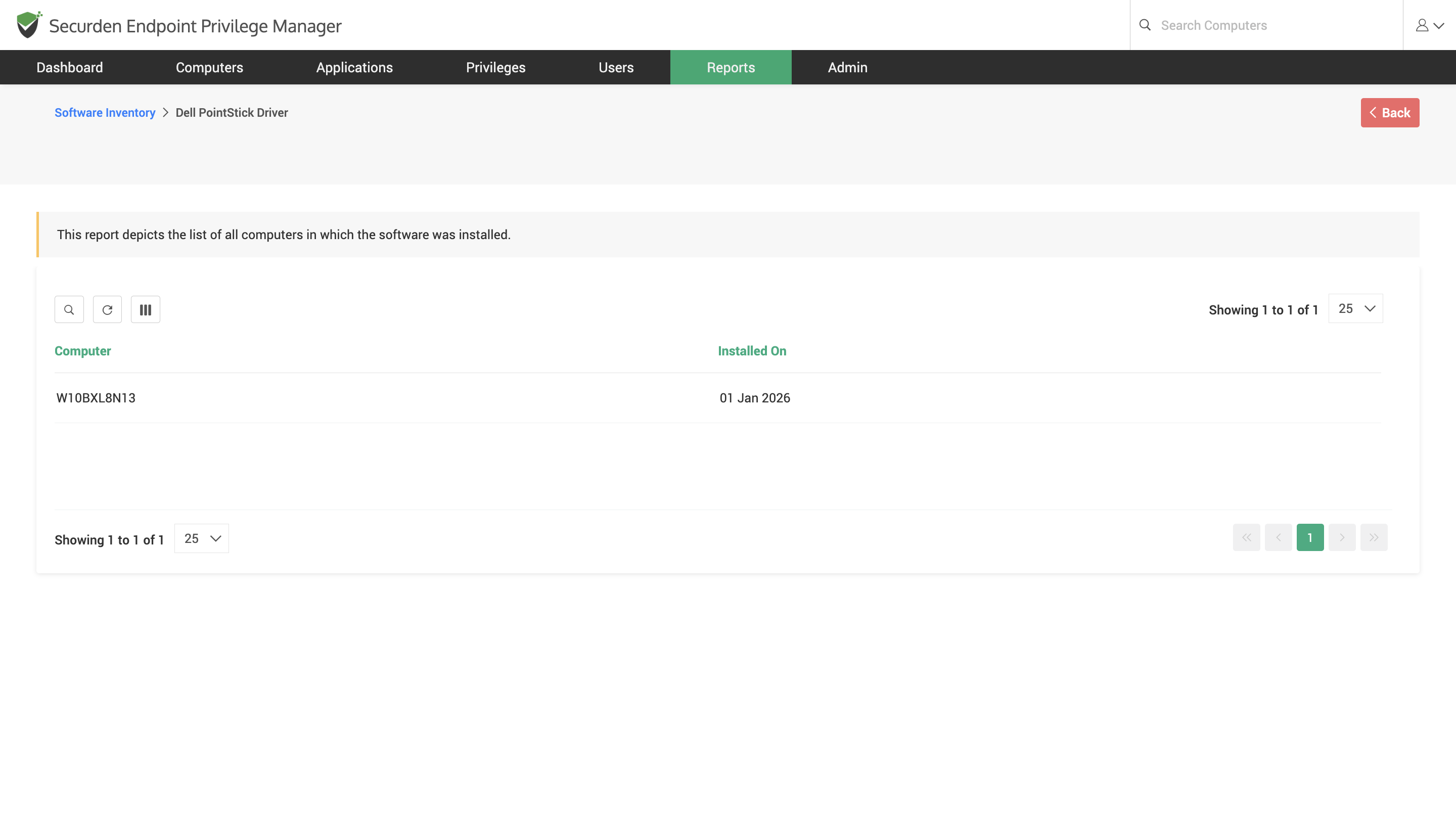
Task: Click the table search icon button
Action: (69, 309)
